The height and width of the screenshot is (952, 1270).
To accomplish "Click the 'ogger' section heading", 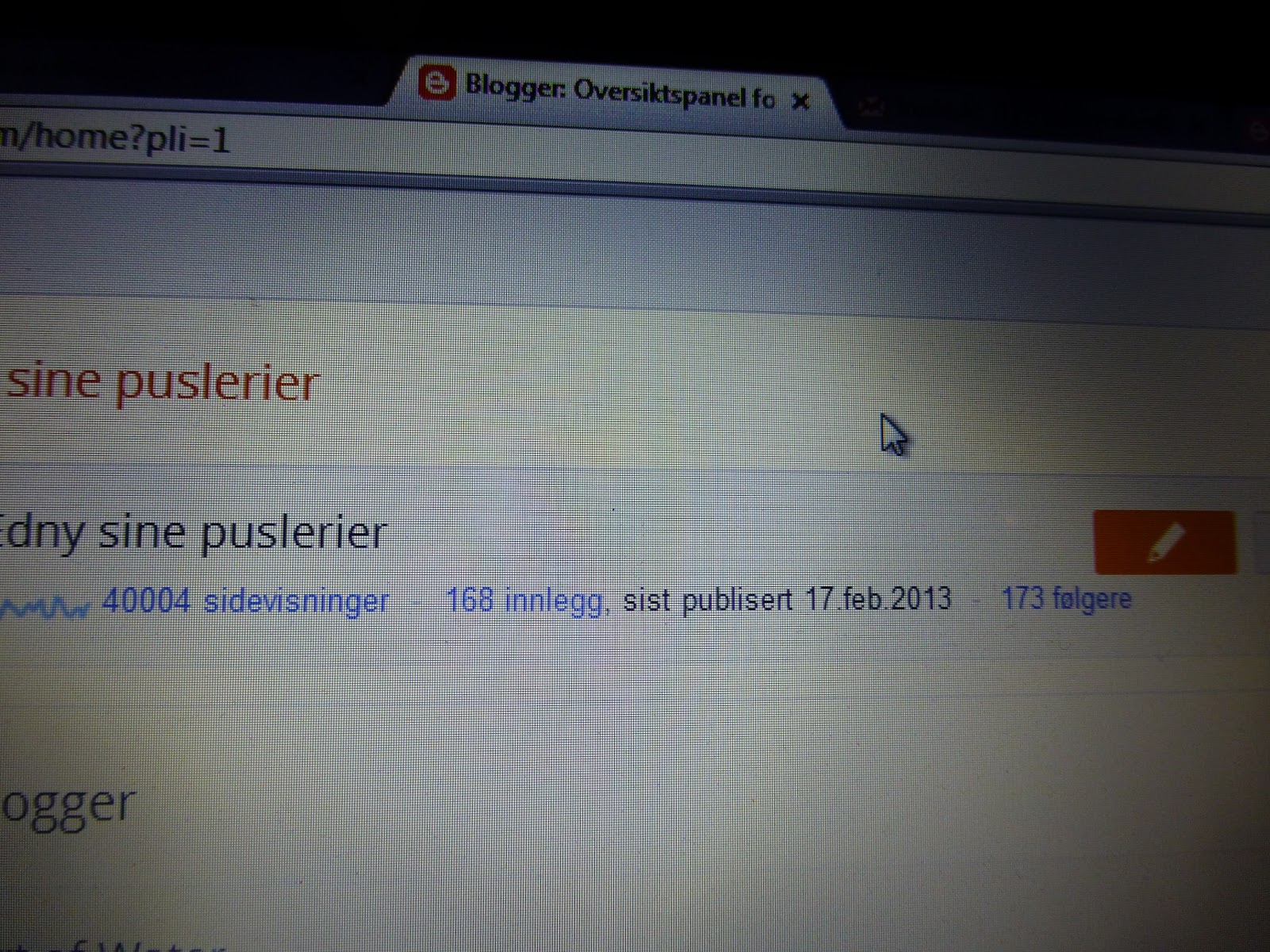I will pyautogui.click(x=68, y=807).
